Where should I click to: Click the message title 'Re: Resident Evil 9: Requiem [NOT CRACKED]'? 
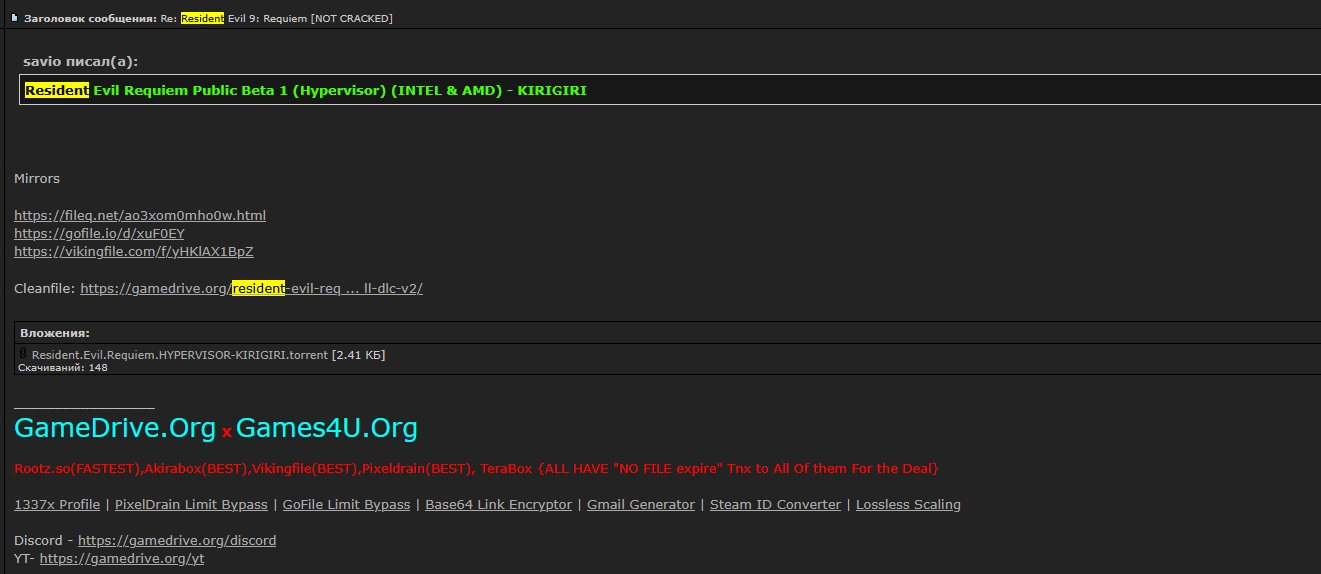(x=278, y=18)
